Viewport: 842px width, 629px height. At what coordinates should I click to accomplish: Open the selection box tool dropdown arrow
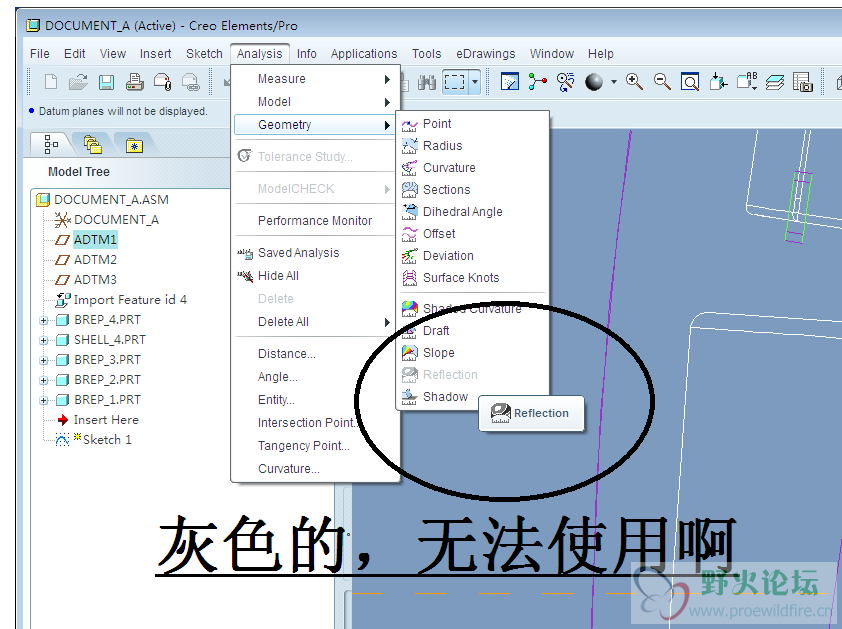(x=475, y=82)
